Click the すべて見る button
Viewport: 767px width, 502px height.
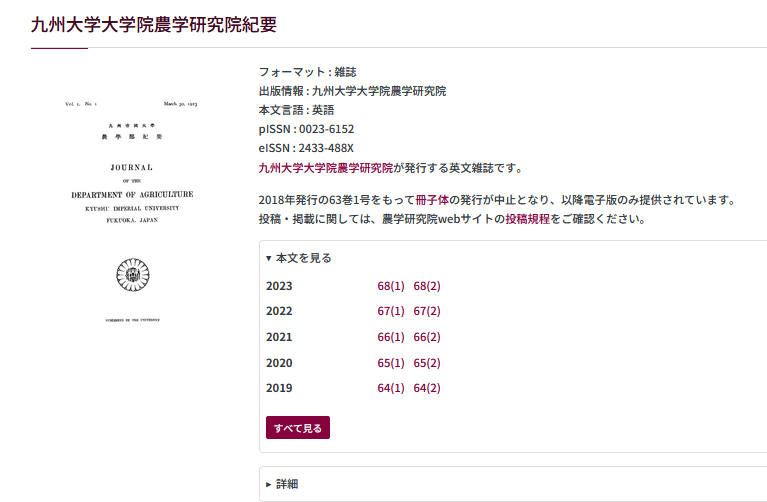point(298,428)
